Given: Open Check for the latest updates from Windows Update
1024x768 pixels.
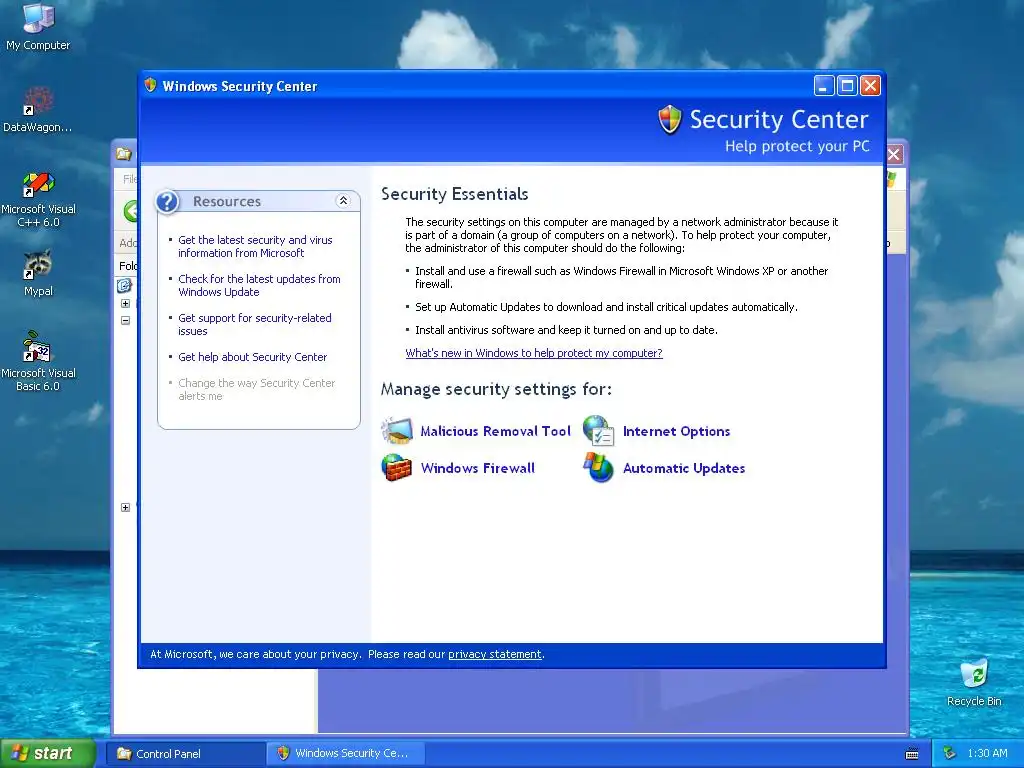Looking at the screenshot, I should point(259,285).
